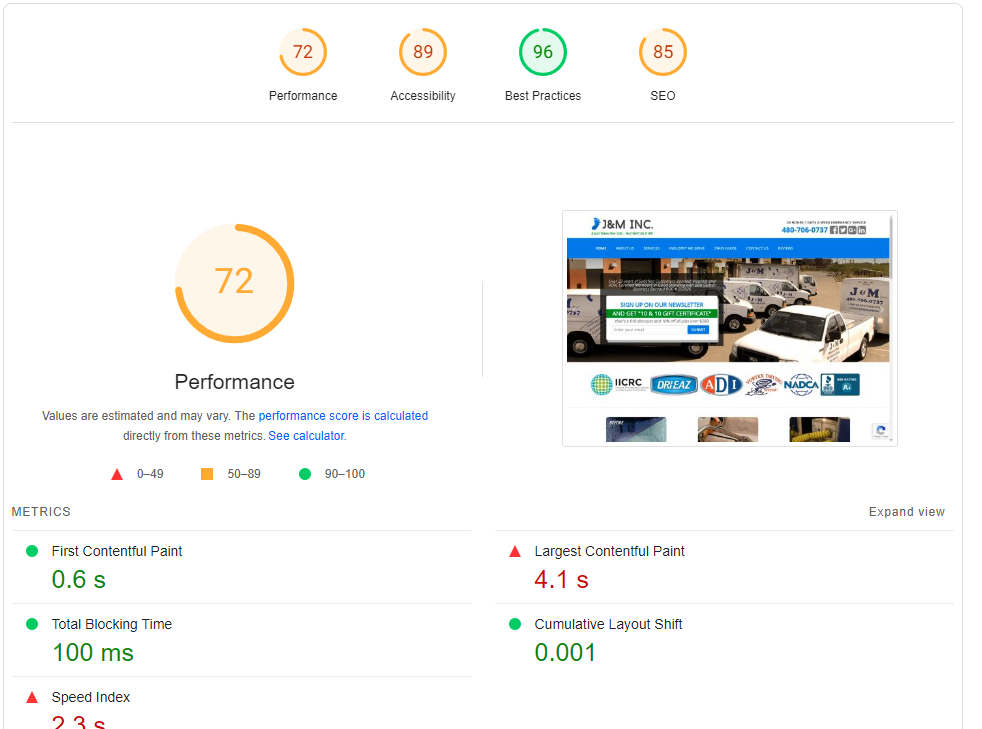Select the Largest Contentful Paint metric label
The image size is (982, 729).
(x=609, y=551)
